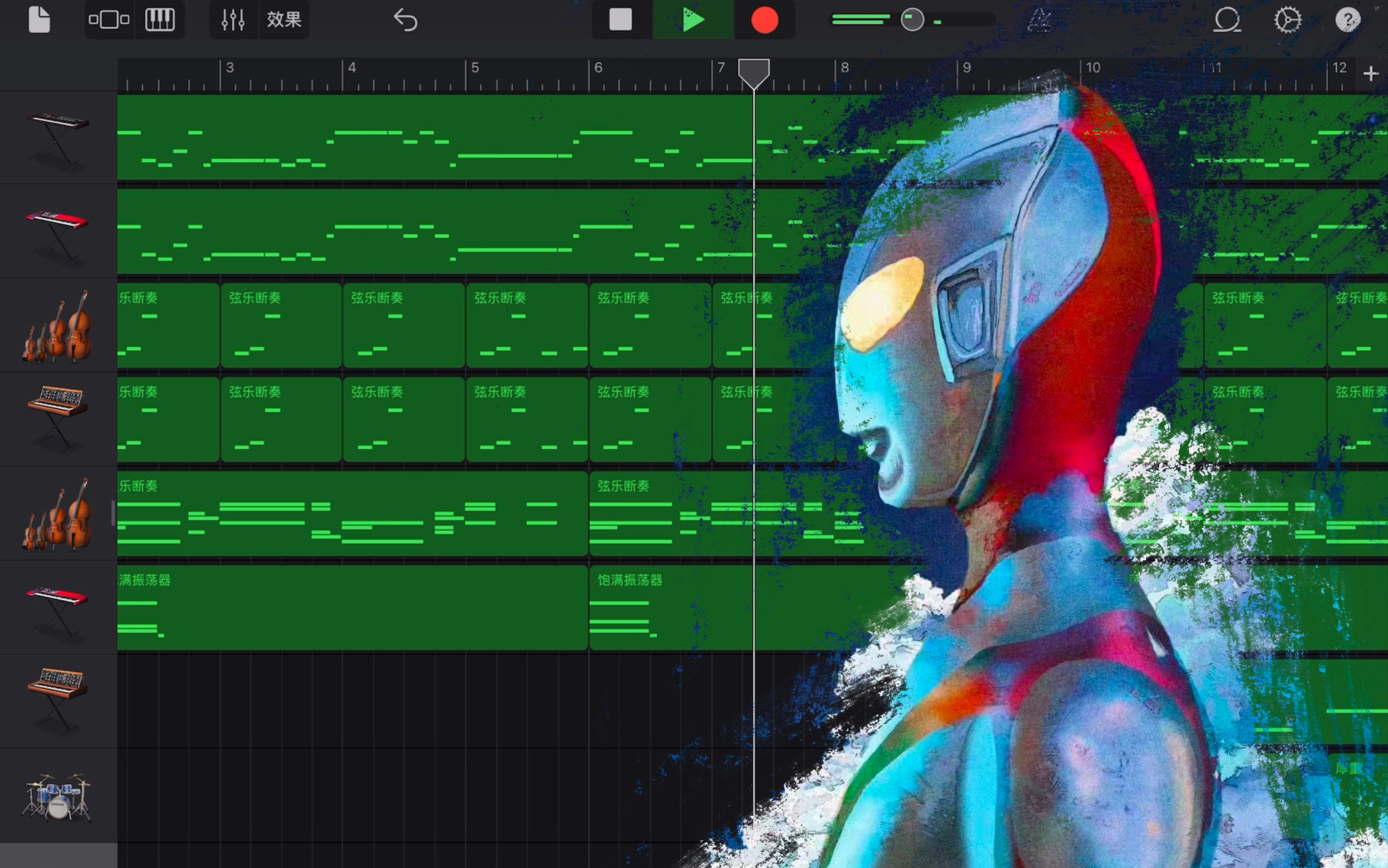This screenshot has width=1388, height=868.
Task: Select 弦乐断奏 region at bar 5, third track
Action: click(x=527, y=325)
